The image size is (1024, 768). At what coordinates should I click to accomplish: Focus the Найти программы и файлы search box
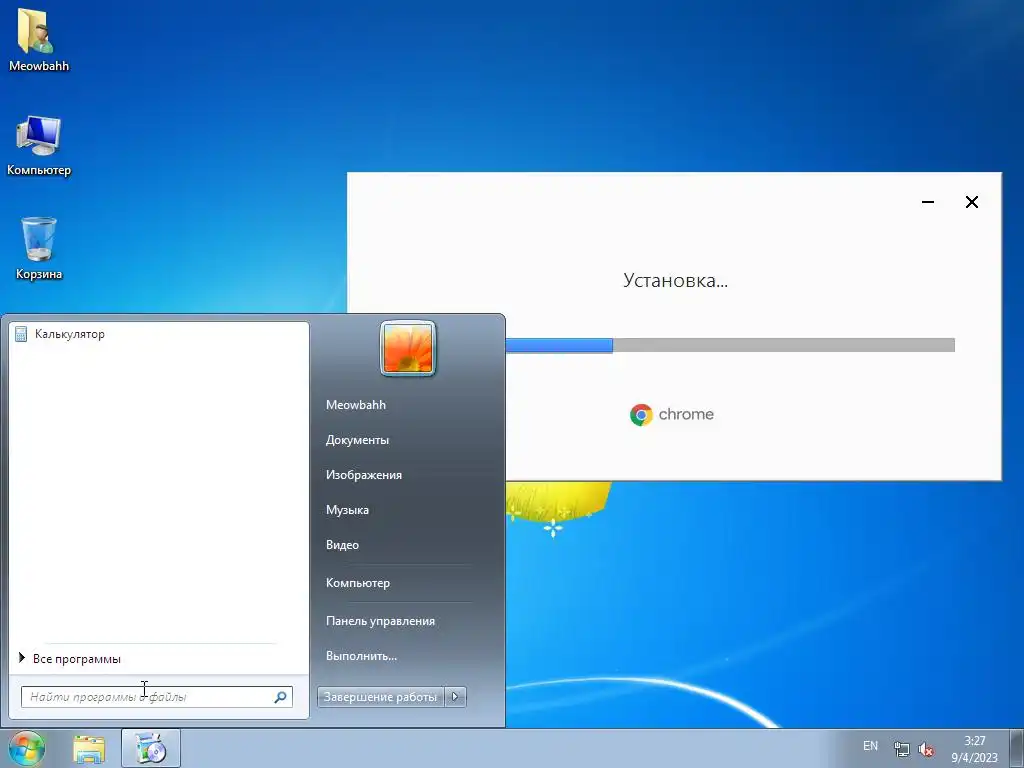tap(157, 697)
